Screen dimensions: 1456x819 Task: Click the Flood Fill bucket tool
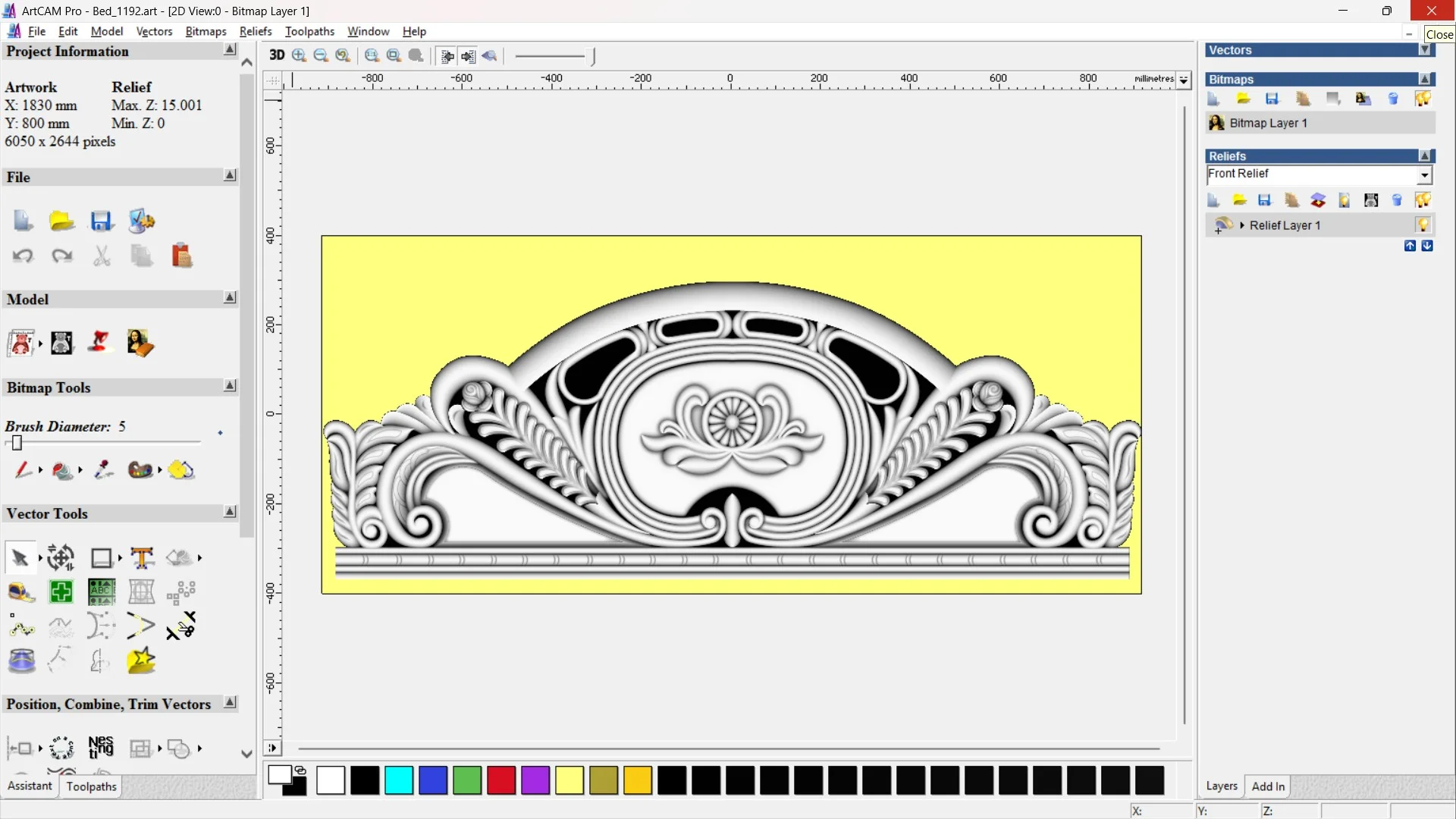click(x=62, y=470)
